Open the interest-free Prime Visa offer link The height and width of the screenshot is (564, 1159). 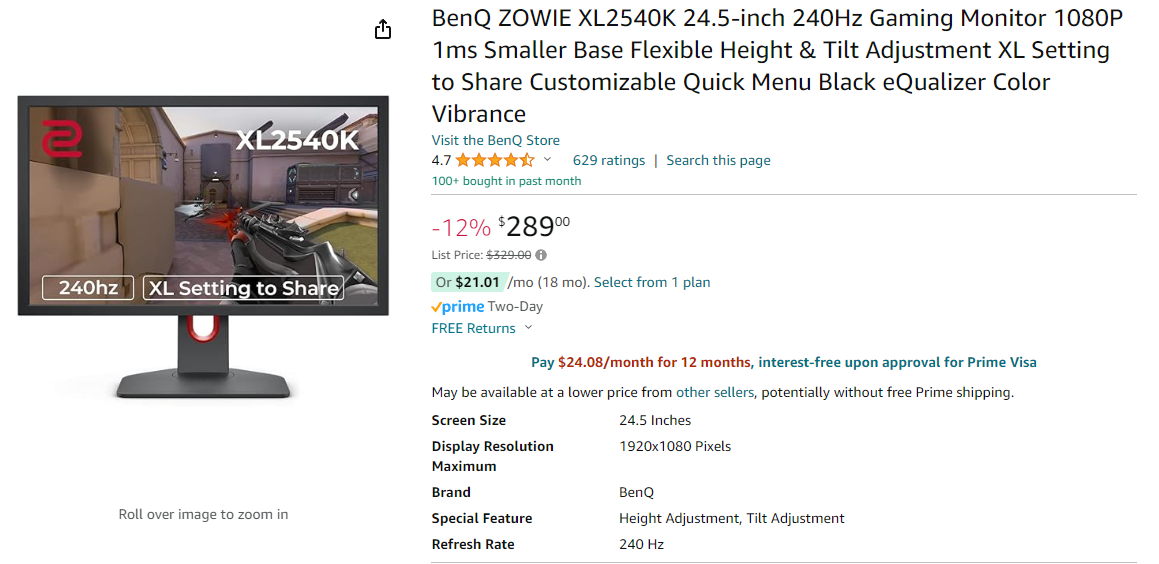tap(896, 362)
